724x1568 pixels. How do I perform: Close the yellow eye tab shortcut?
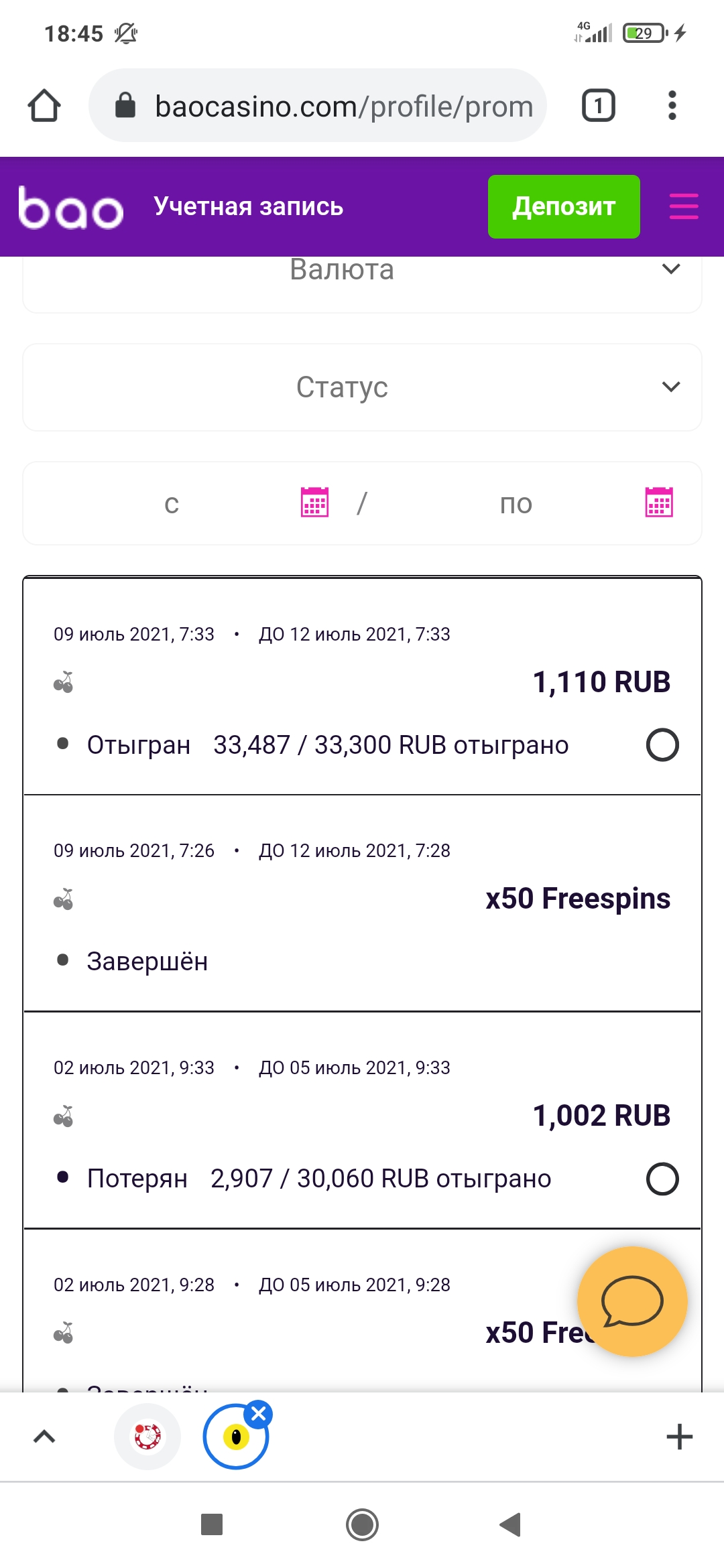click(x=259, y=1414)
